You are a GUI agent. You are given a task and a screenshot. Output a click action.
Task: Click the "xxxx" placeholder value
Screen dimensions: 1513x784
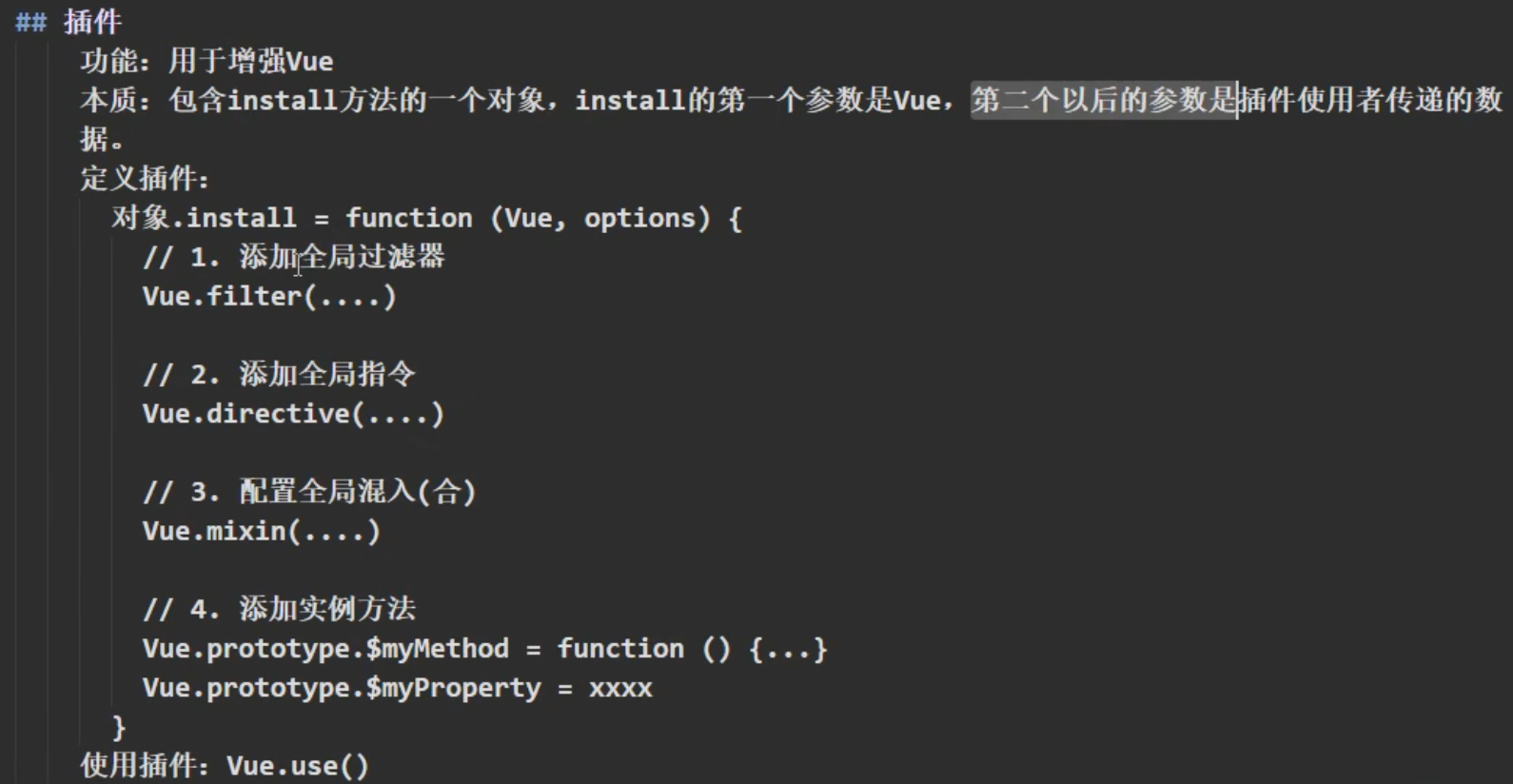[x=620, y=688]
